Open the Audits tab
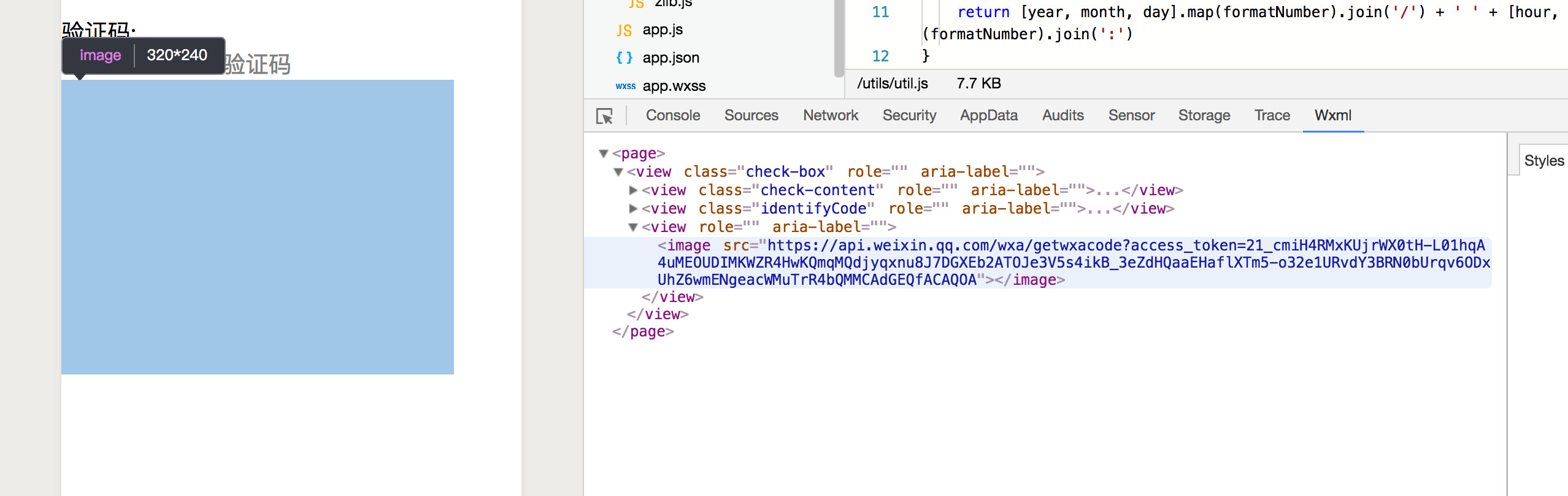The image size is (1568, 496). coord(1063,115)
